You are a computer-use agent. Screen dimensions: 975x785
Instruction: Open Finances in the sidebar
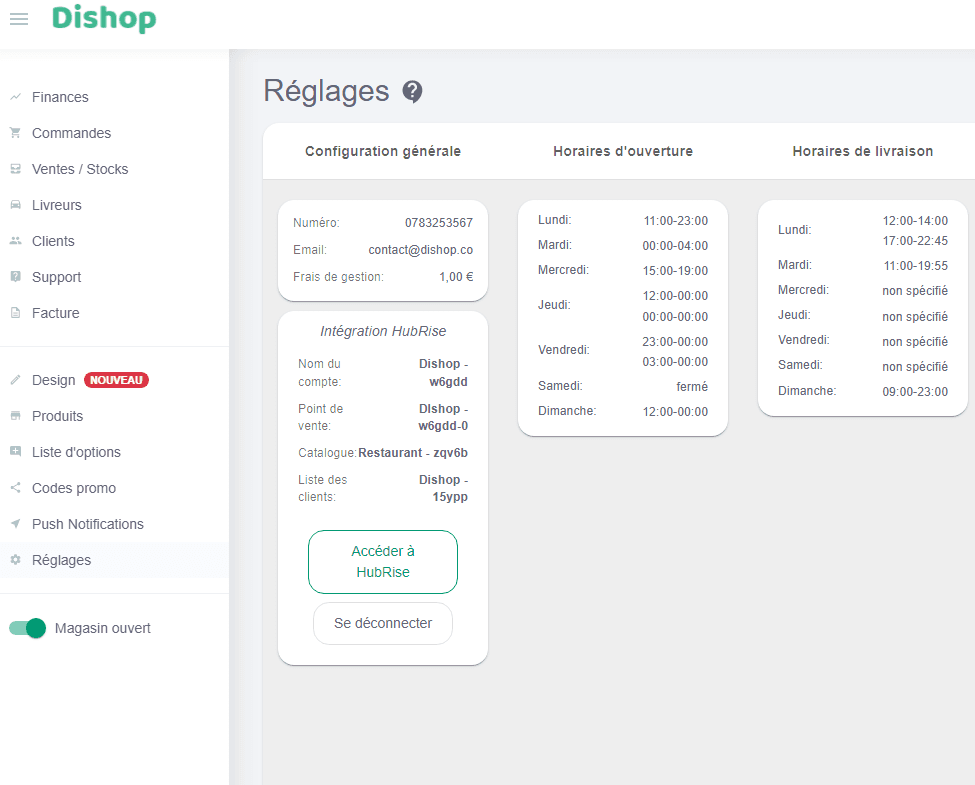pos(60,97)
